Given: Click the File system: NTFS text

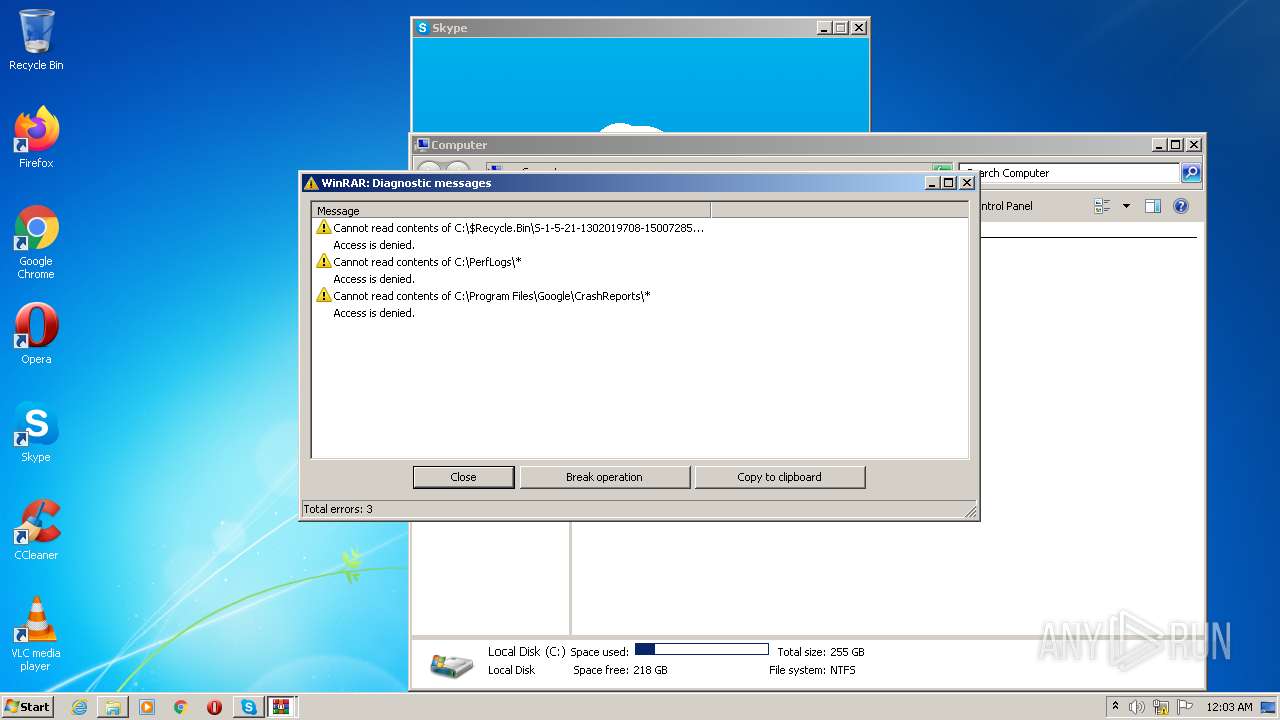Looking at the screenshot, I should click(812, 670).
